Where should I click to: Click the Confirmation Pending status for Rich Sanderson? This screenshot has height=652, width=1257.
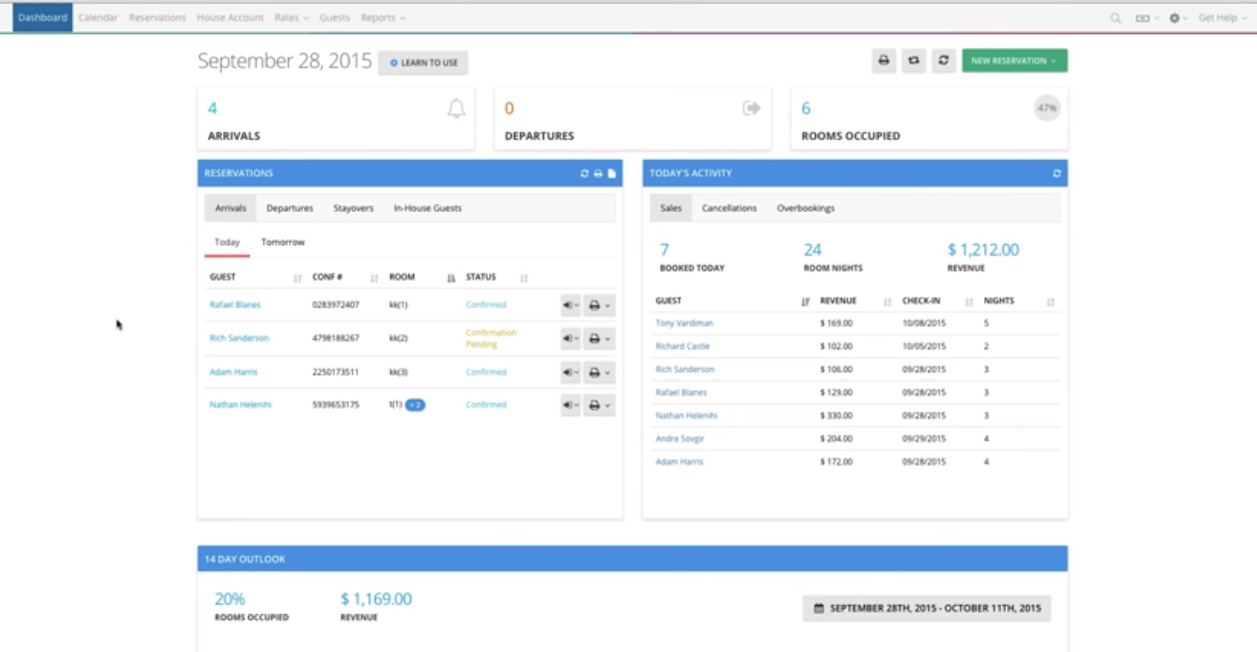[x=491, y=338]
